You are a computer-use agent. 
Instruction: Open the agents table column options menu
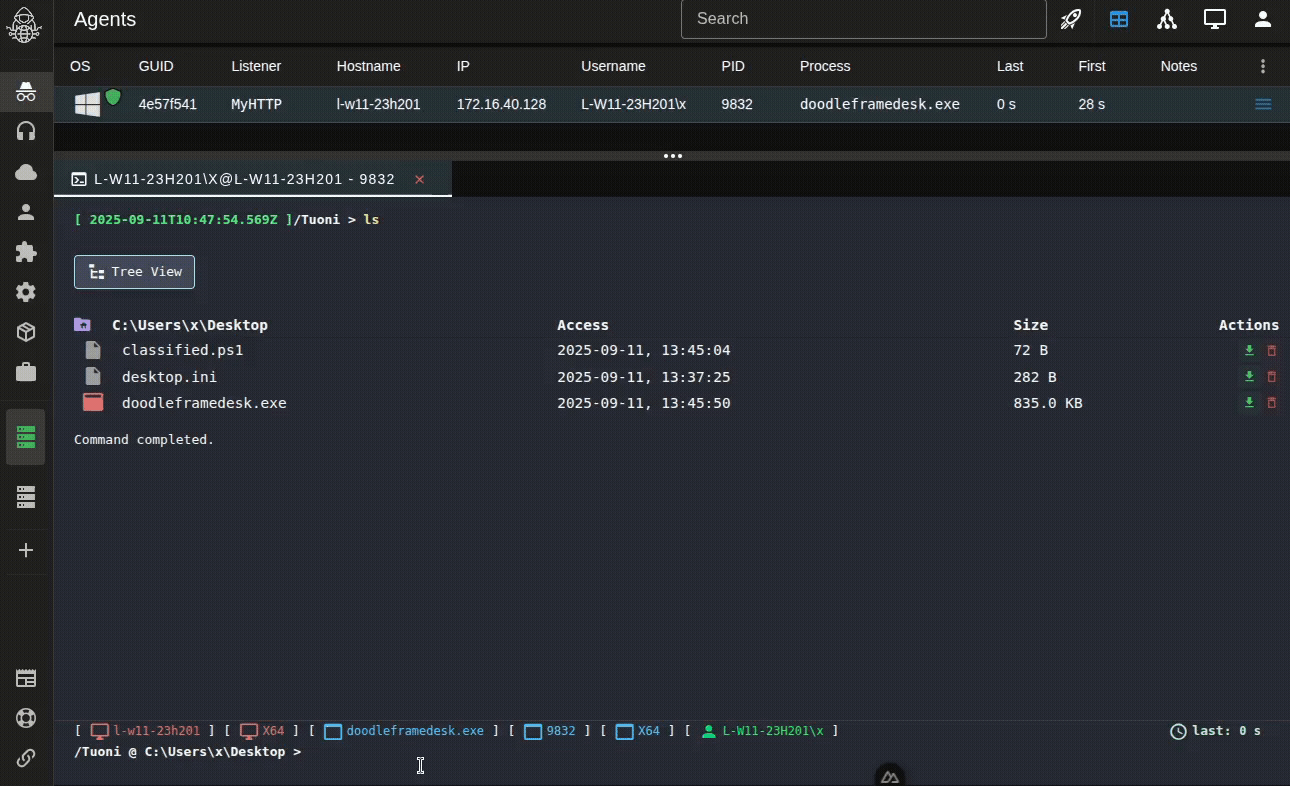tap(1263, 66)
